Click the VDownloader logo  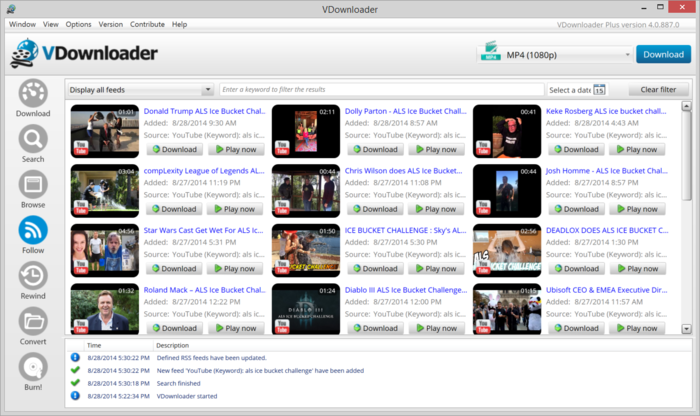(x=84, y=54)
